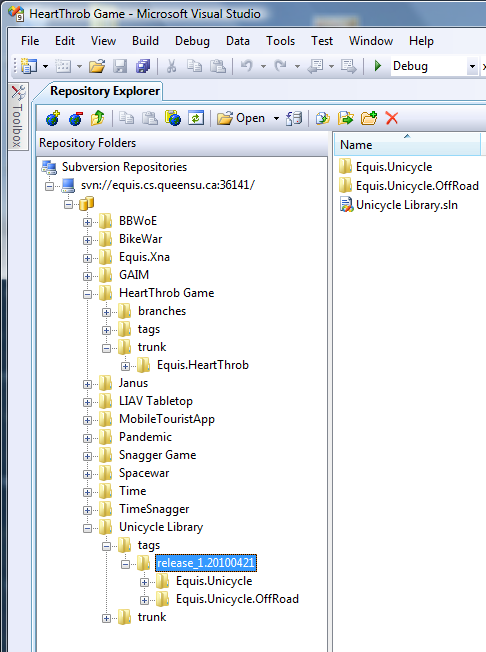486x652 pixels.
Task: Refresh the Repository Explorer view
Action: [x=196, y=119]
